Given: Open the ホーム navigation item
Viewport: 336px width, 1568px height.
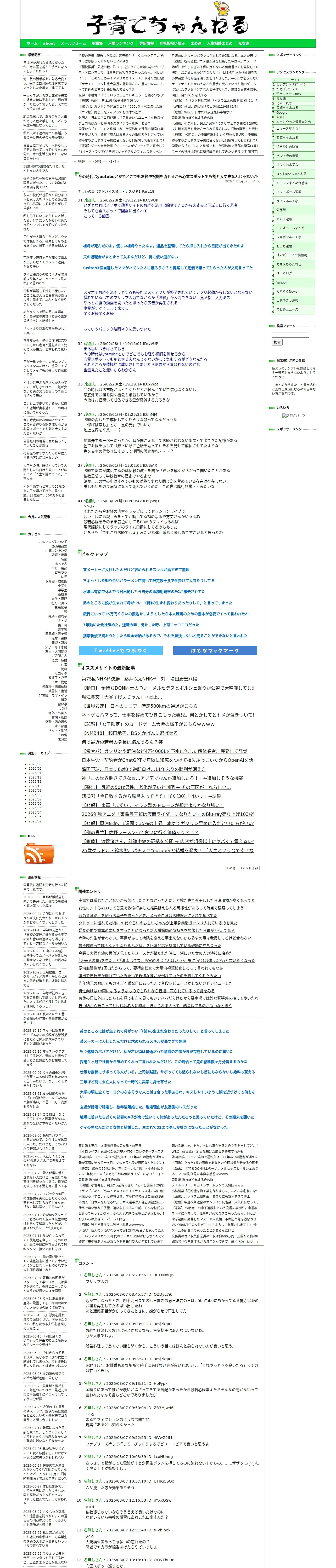Looking at the screenshot, I should pos(32,44).
